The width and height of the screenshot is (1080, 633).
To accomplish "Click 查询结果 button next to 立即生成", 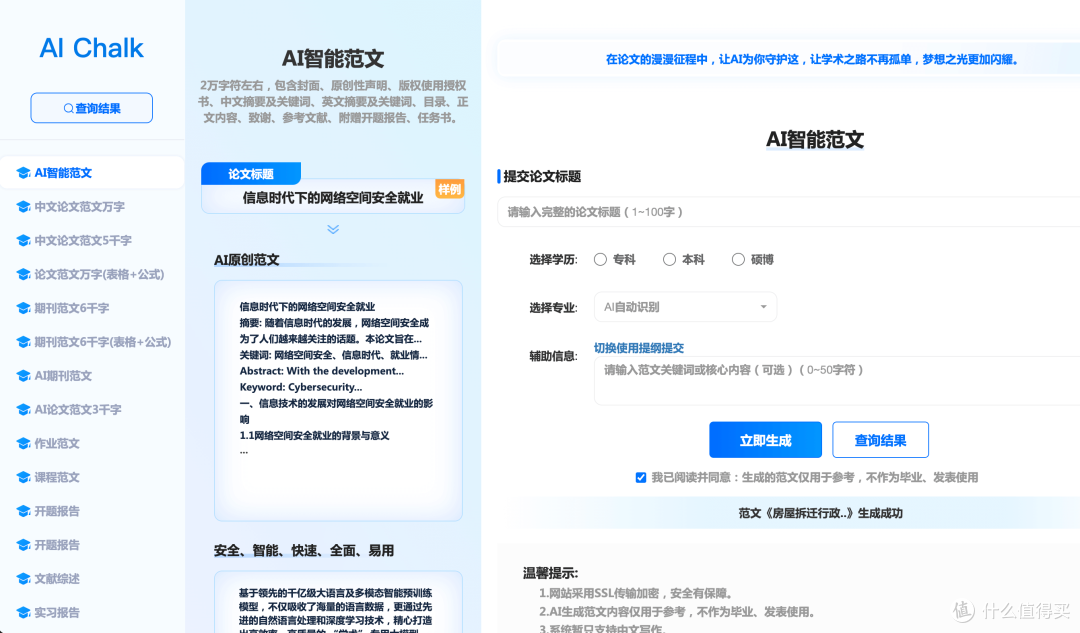I will point(880,439).
